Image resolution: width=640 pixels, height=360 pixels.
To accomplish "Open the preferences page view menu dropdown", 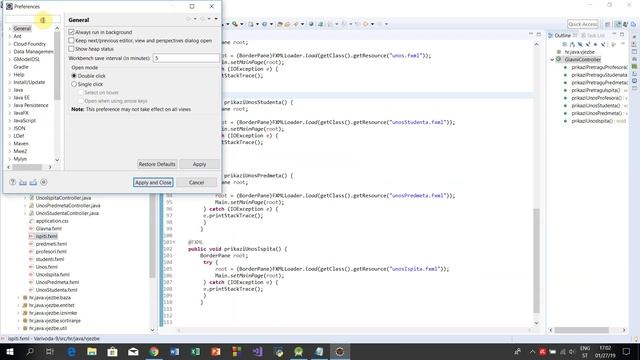I will click(216, 19).
